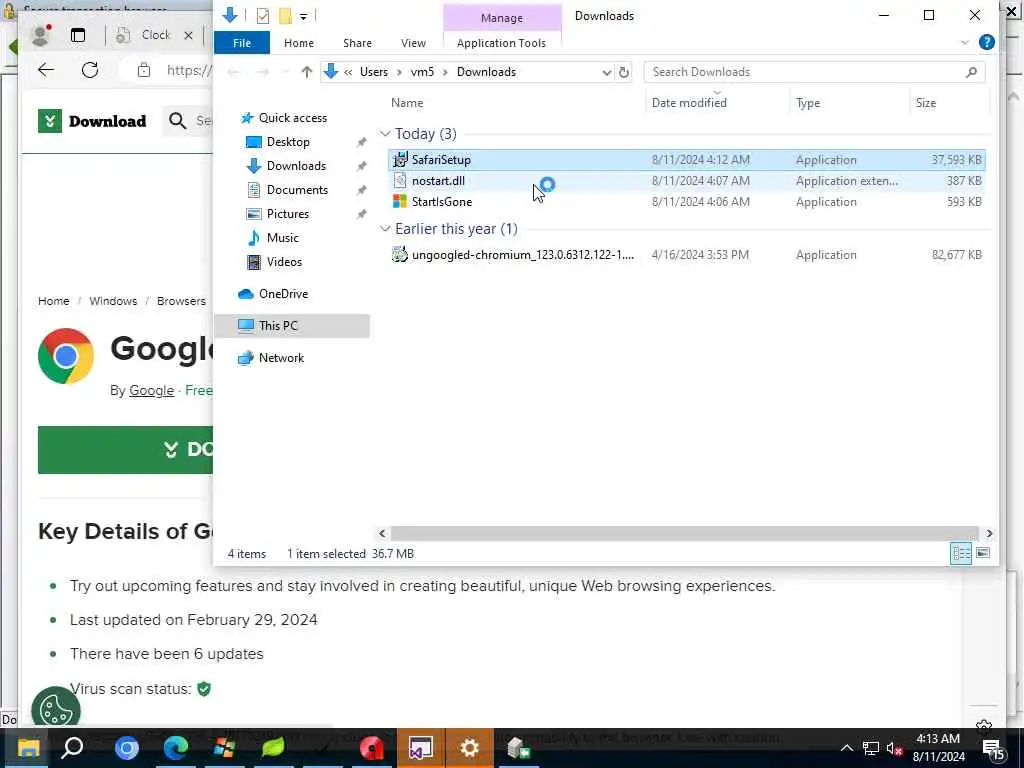Click the Google developer link

pyautogui.click(x=152, y=391)
